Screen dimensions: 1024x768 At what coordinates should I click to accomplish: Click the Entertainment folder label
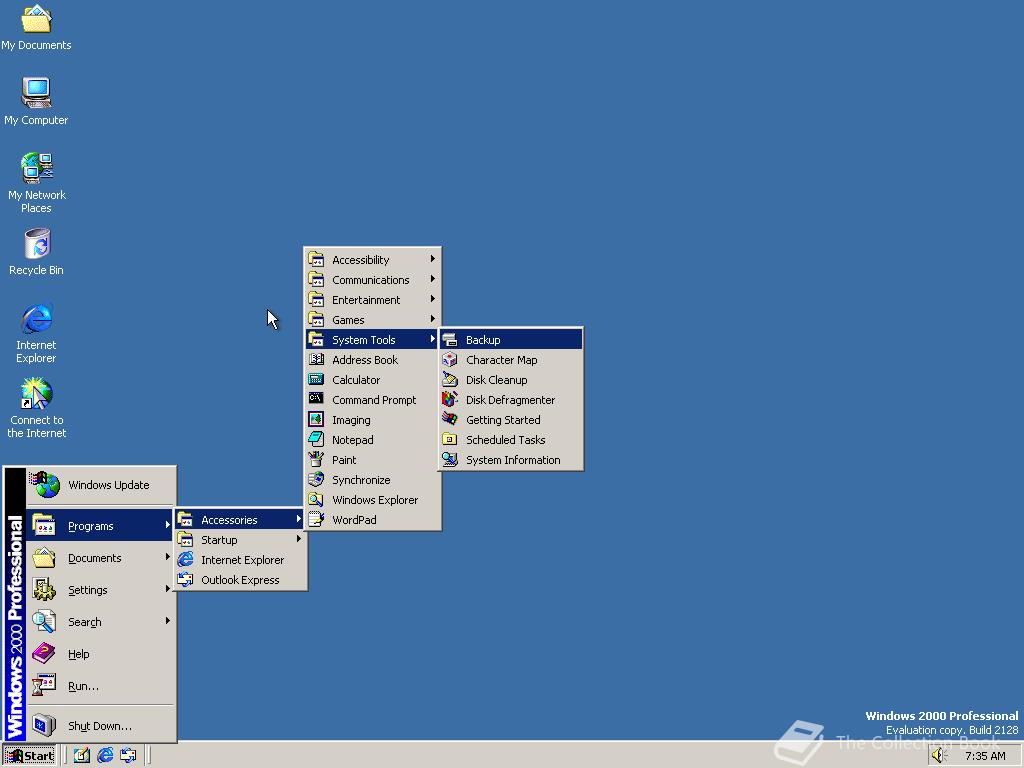pyautogui.click(x=366, y=300)
